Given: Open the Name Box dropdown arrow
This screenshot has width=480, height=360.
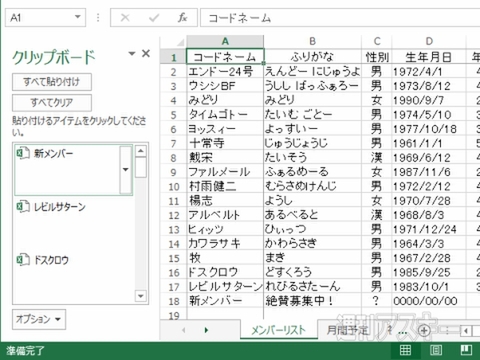Looking at the screenshot, I should tap(78, 17).
